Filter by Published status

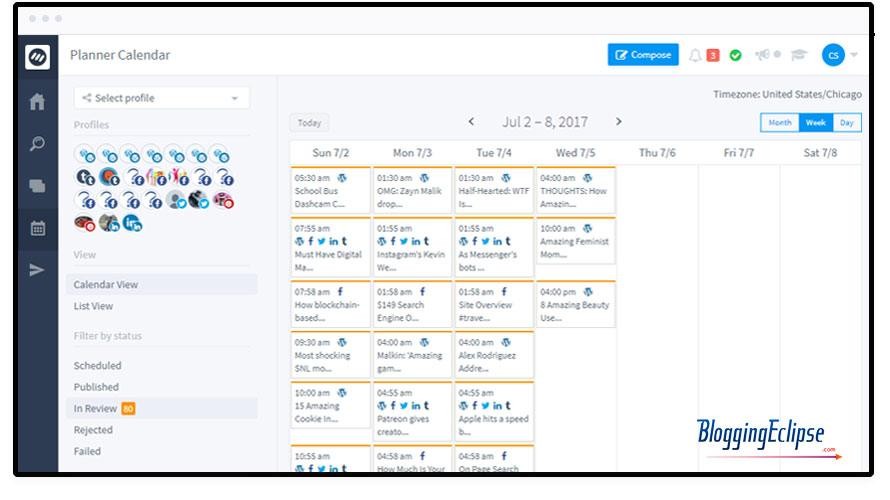(96, 387)
